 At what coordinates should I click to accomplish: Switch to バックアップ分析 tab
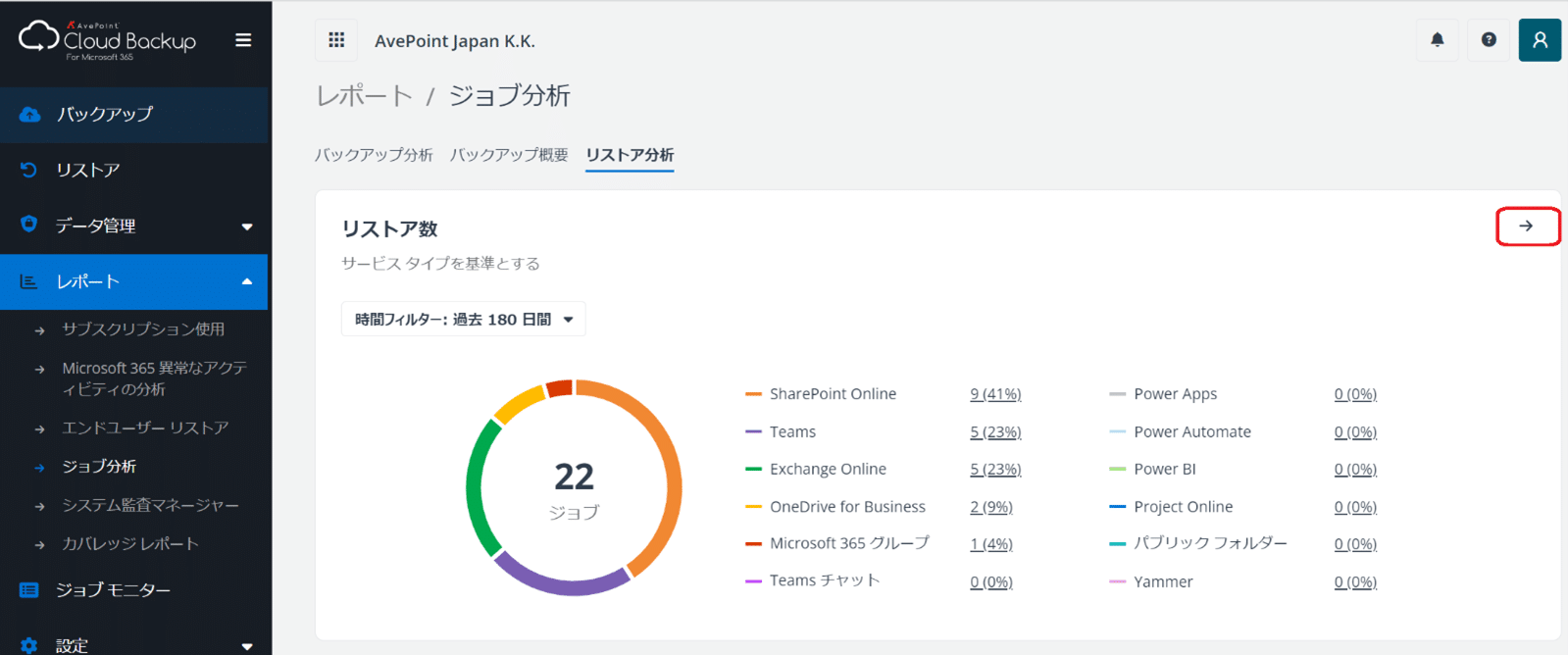pyautogui.click(x=374, y=155)
